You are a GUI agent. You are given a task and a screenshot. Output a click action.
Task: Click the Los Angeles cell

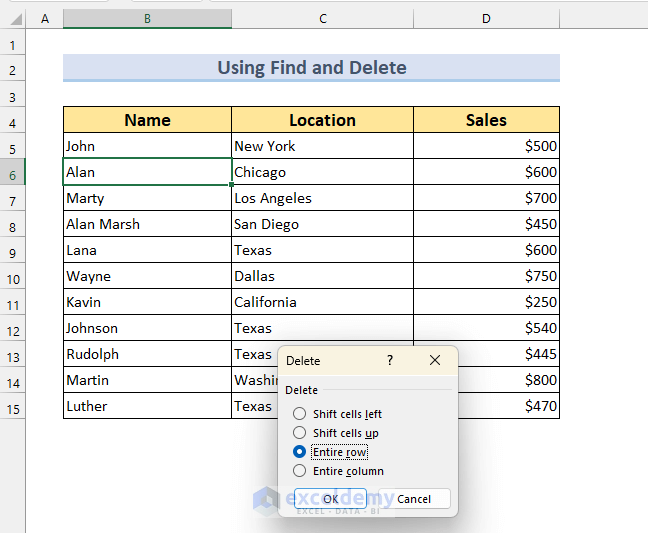point(322,198)
